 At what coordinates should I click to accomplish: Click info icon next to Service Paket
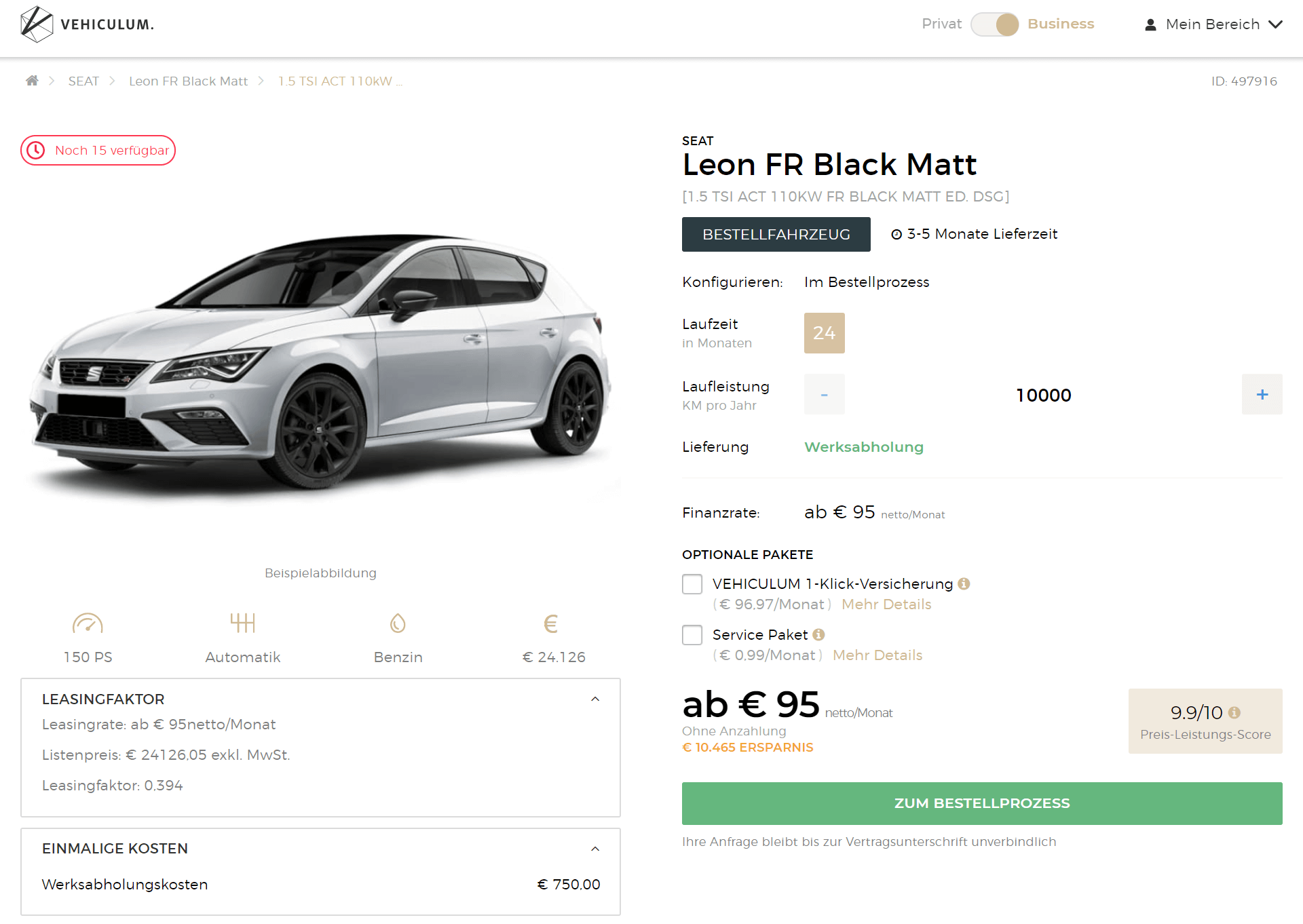pyautogui.click(x=818, y=634)
